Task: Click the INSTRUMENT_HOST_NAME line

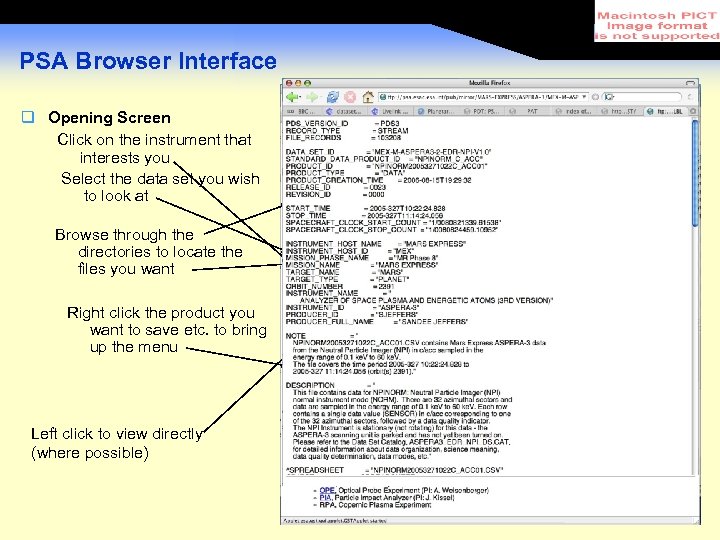Action: click(x=376, y=244)
